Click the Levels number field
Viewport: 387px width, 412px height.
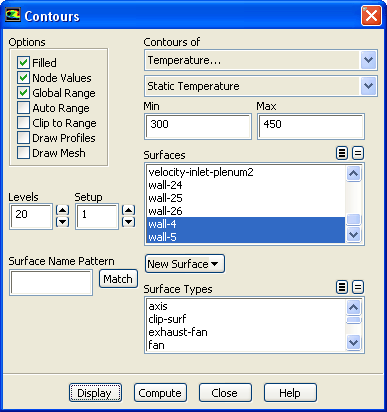click(x=31, y=216)
